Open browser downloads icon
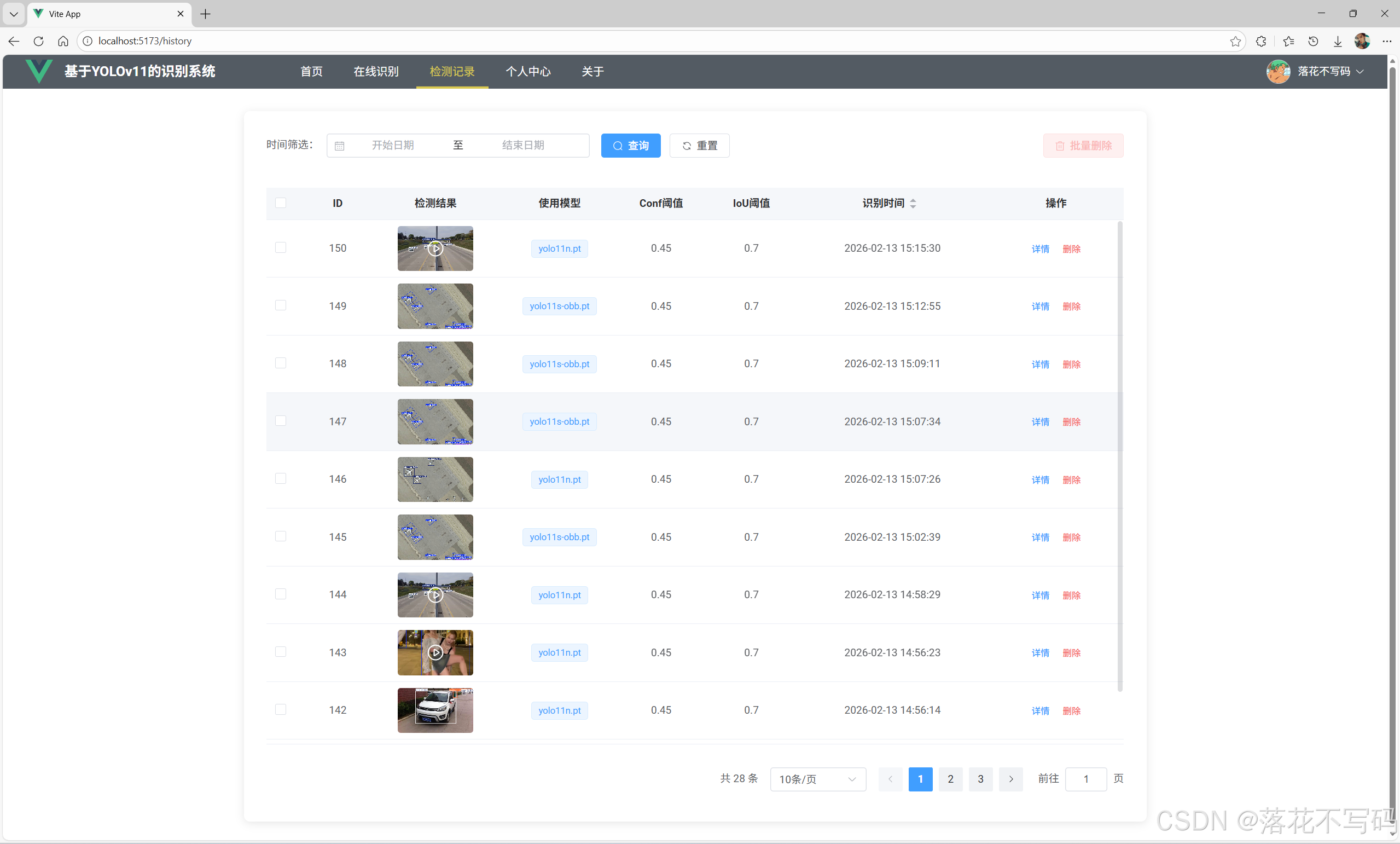This screenshot has height=844, width=1400. (1338, 41)
